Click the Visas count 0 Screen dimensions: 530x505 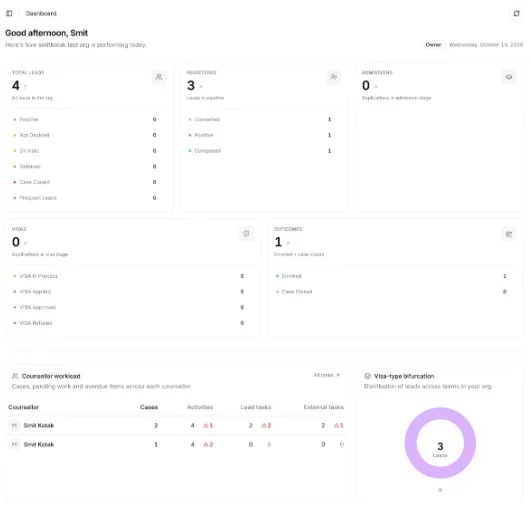pos(16,242)
